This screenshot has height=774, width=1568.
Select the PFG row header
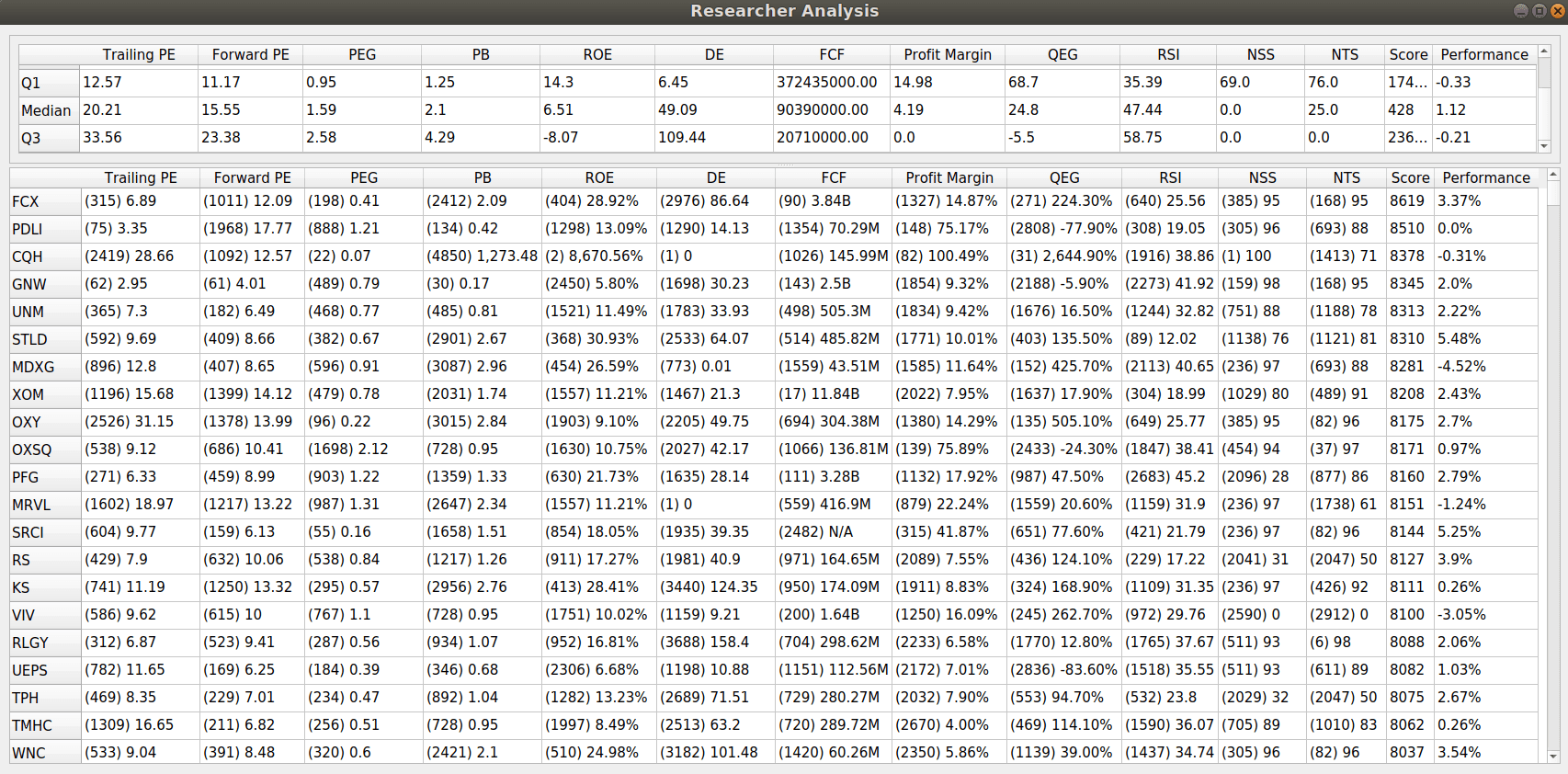pos(45,477)
